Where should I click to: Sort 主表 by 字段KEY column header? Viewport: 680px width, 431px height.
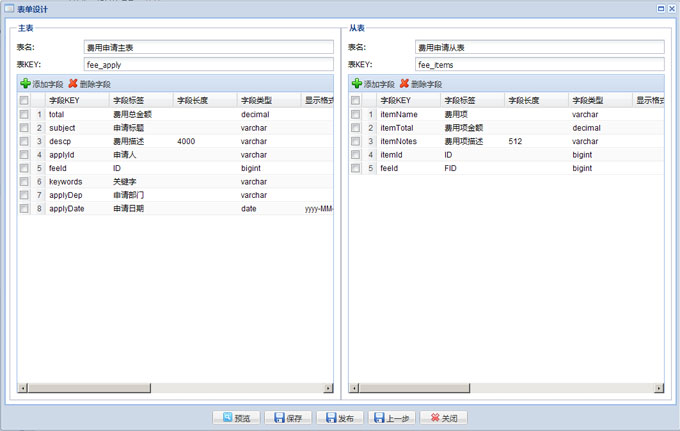tap(77, 100)
